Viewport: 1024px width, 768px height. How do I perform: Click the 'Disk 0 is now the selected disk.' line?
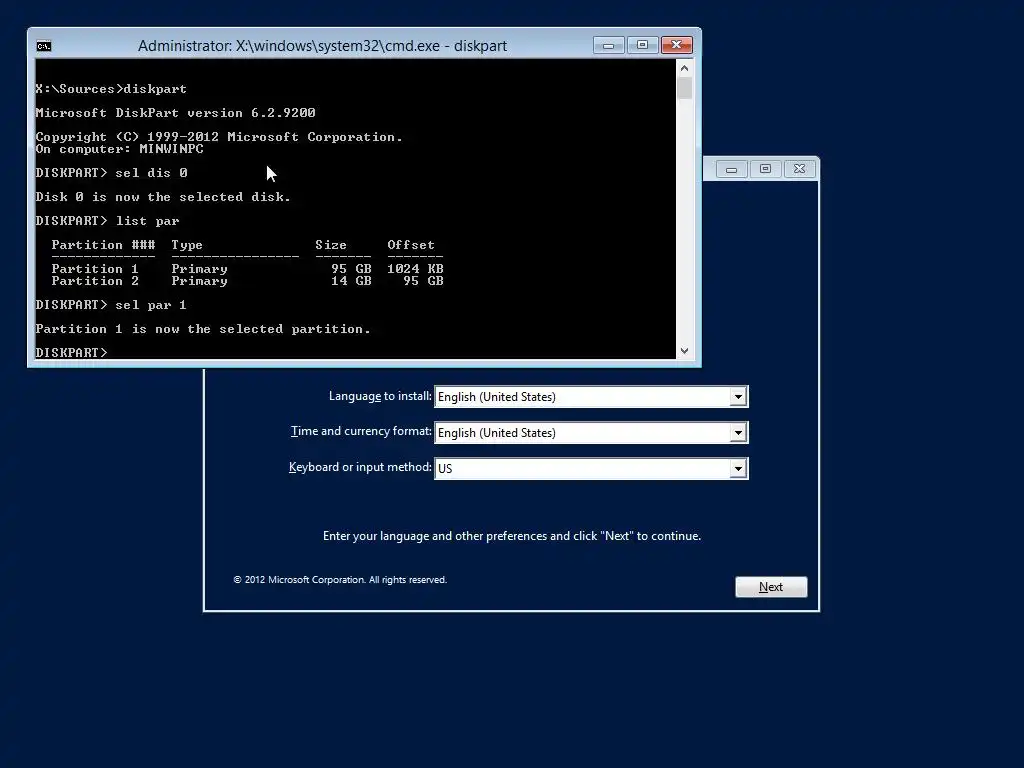pyautogui.click(x=163, y=197)
